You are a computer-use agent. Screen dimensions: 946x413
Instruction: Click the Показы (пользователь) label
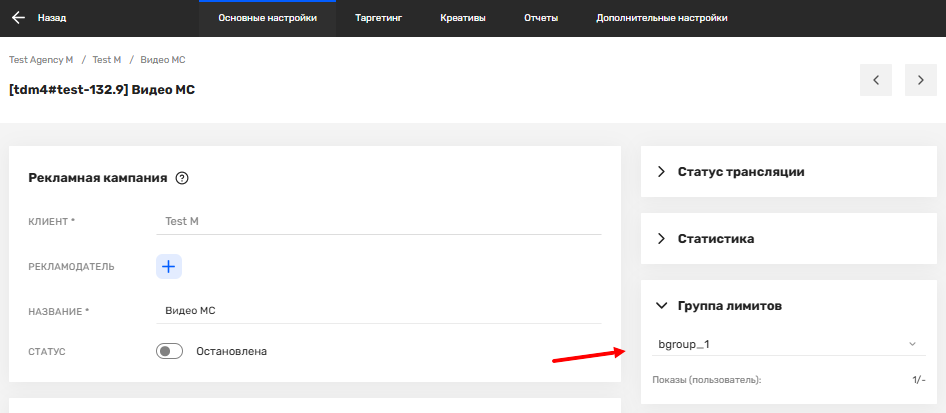click(x=707, y=380)
